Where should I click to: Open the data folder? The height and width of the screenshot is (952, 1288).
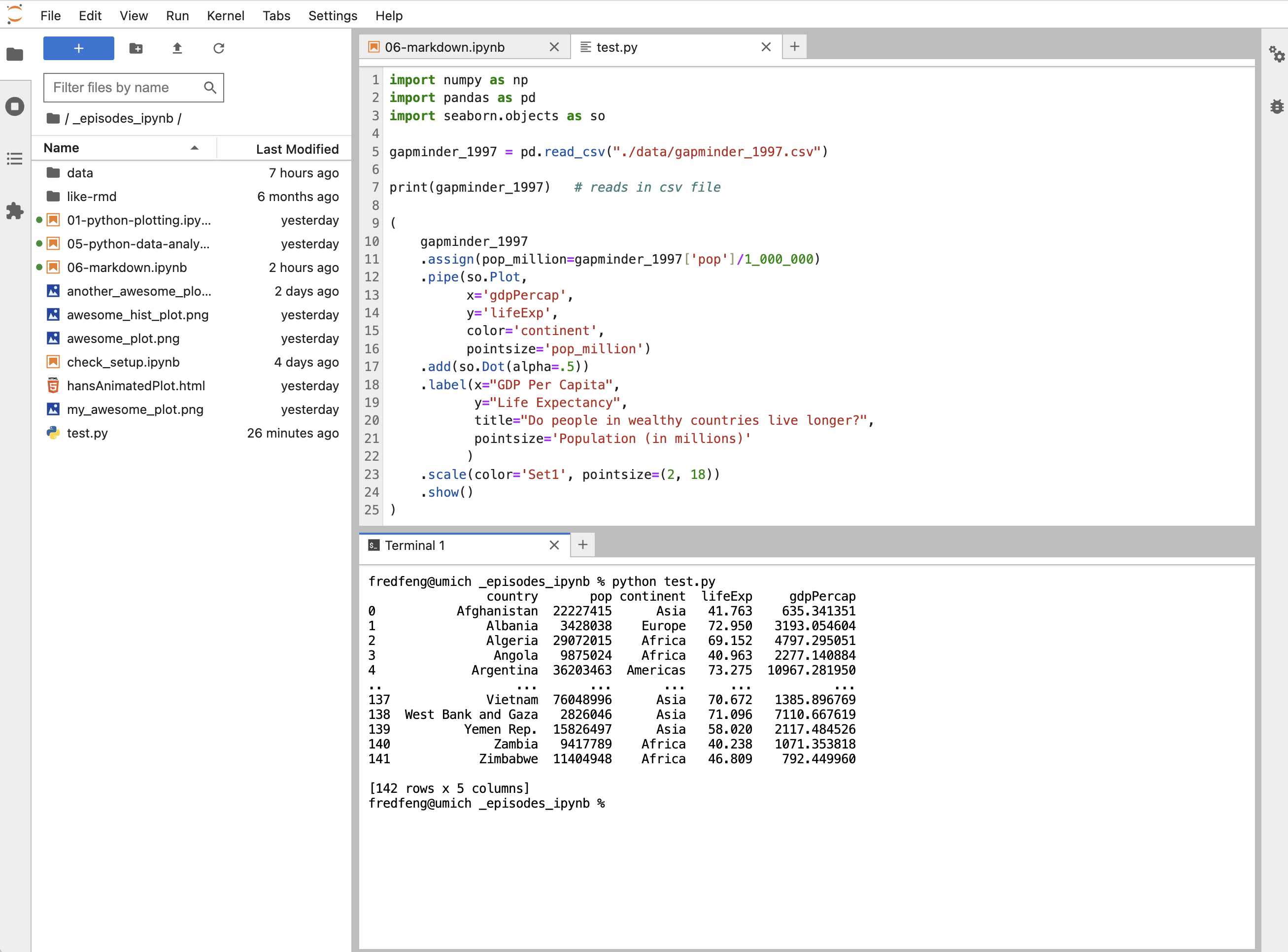[191, 173]
